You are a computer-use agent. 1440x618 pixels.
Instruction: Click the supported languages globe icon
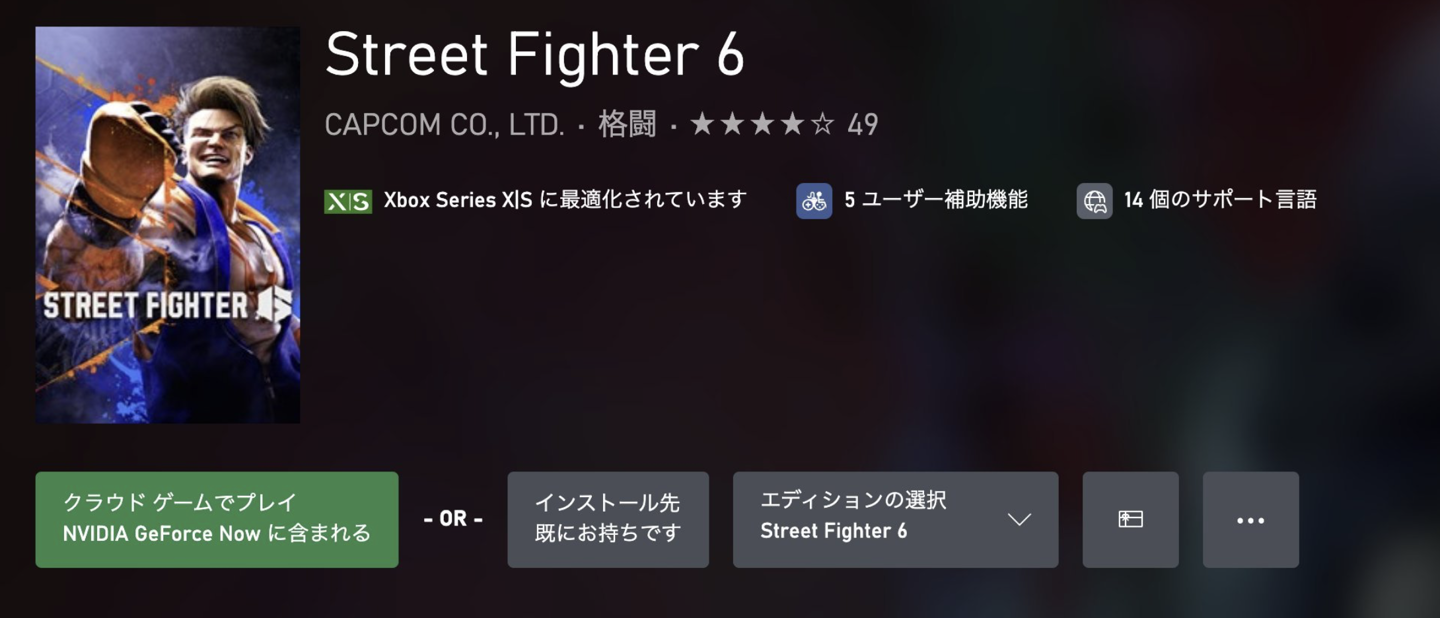pos(1094,201)
